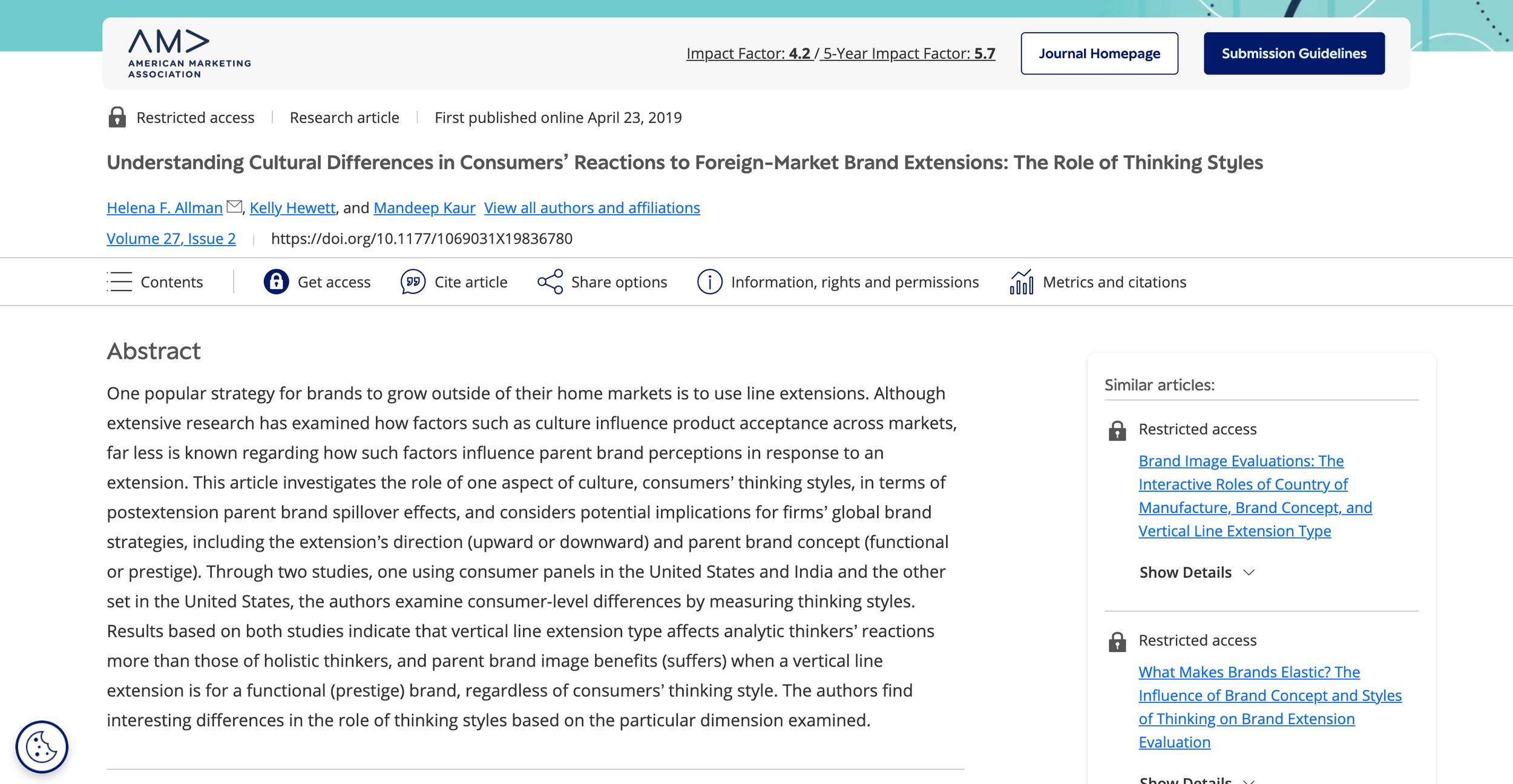Open the Kelly Hewett author link
The height and width of the screenshot is (784, 1513).
coord(292,207)
